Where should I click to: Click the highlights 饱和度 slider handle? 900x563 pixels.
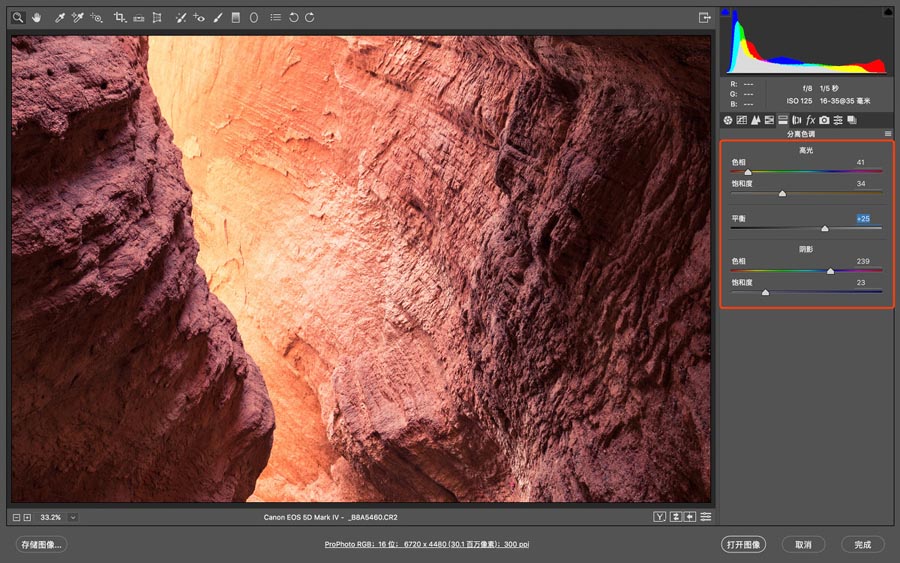click(x=782, y=194)
